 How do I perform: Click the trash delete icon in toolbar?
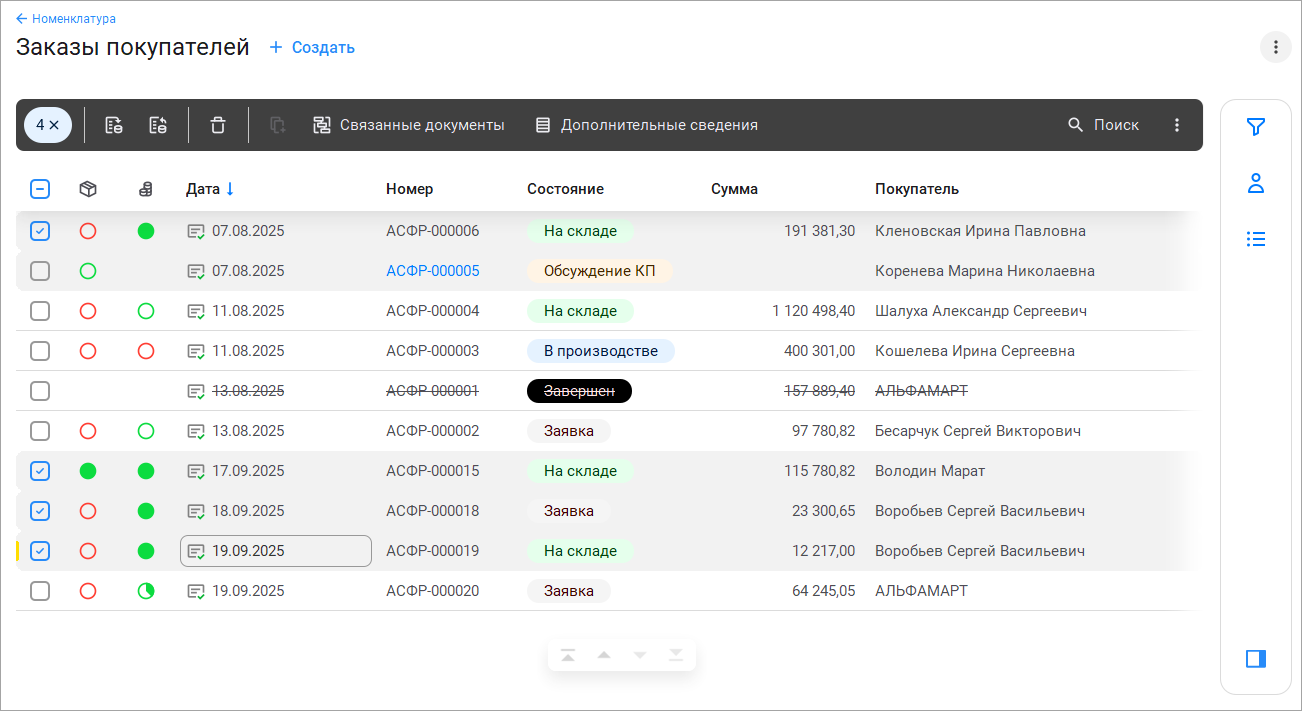pos(218,125)
